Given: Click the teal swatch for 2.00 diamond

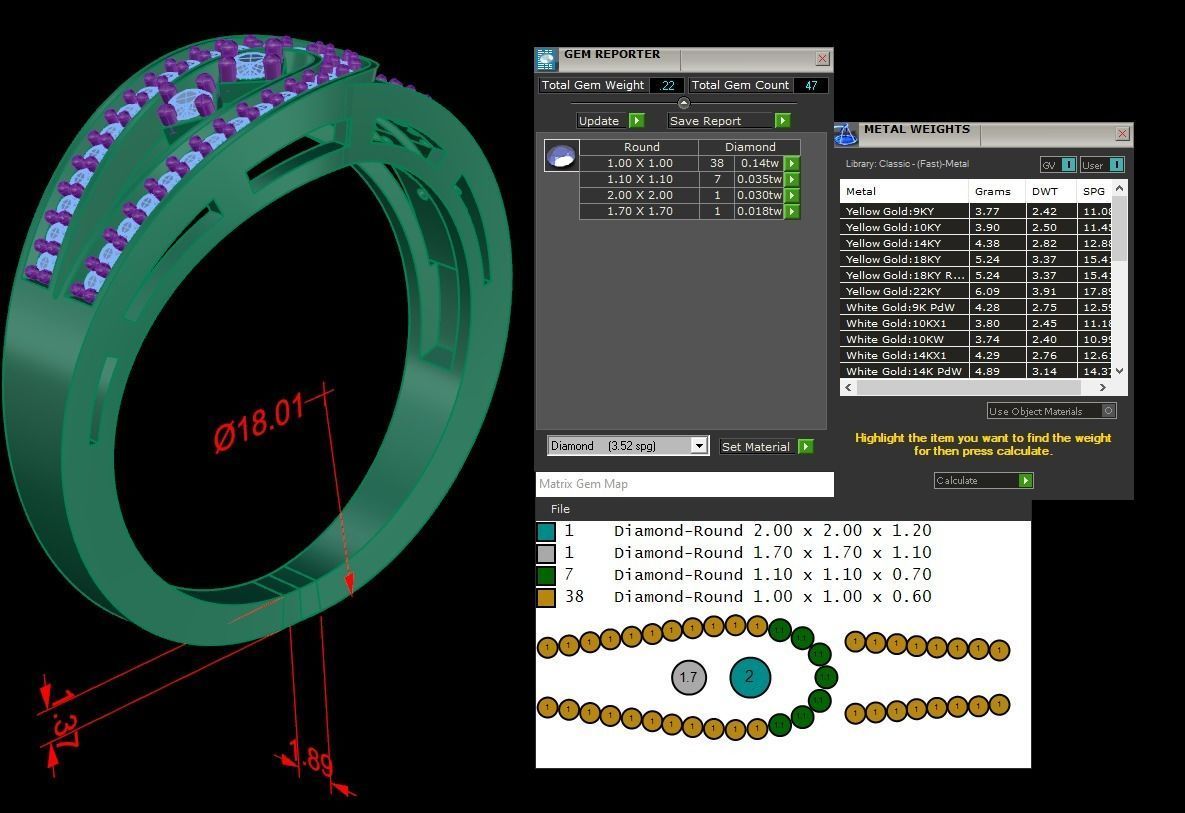Looking at the screenshot, I should [546, 531].
